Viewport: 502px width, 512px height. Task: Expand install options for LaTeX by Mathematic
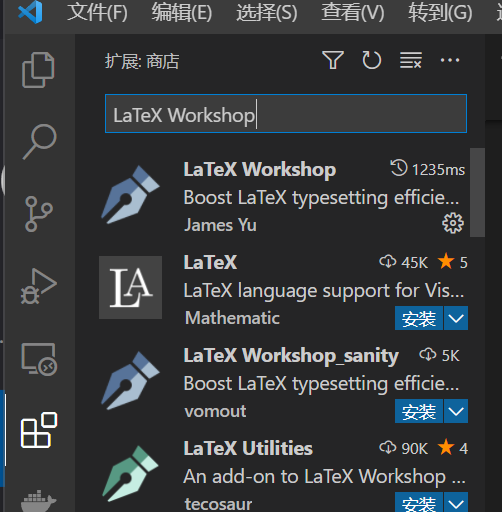(456, 318)
